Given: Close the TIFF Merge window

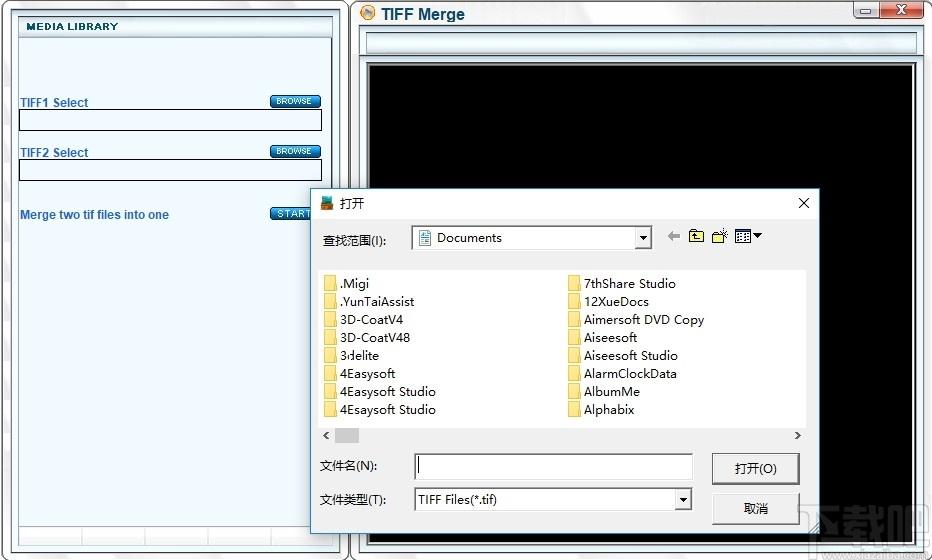Looking at the screenshot, I should 901,10.
